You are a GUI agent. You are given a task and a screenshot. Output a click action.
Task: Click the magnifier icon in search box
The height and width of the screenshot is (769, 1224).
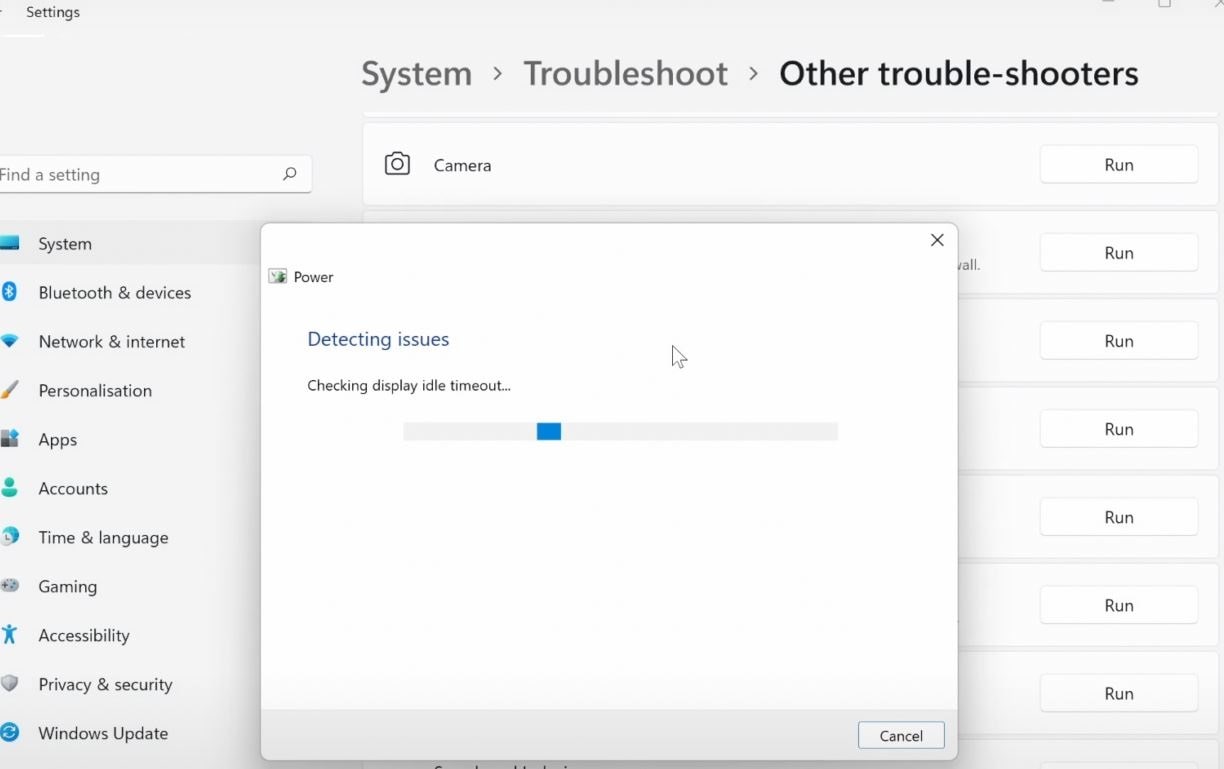click(x=289, y=174)
